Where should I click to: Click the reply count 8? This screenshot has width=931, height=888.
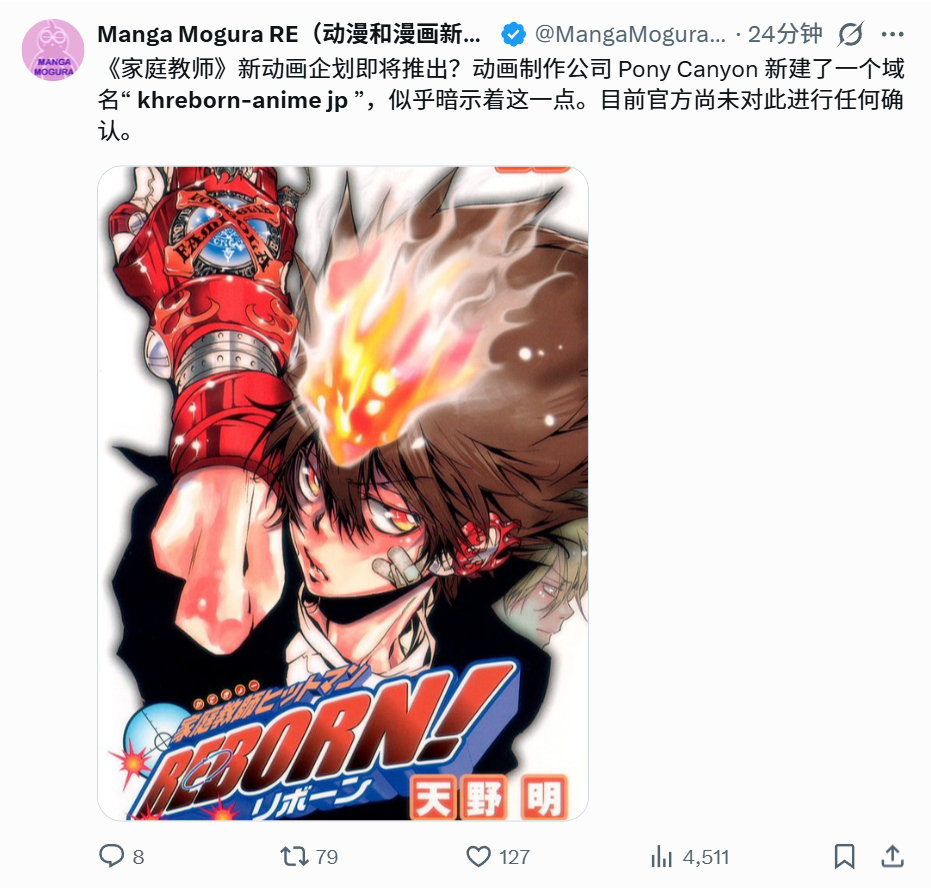(138, 857)
